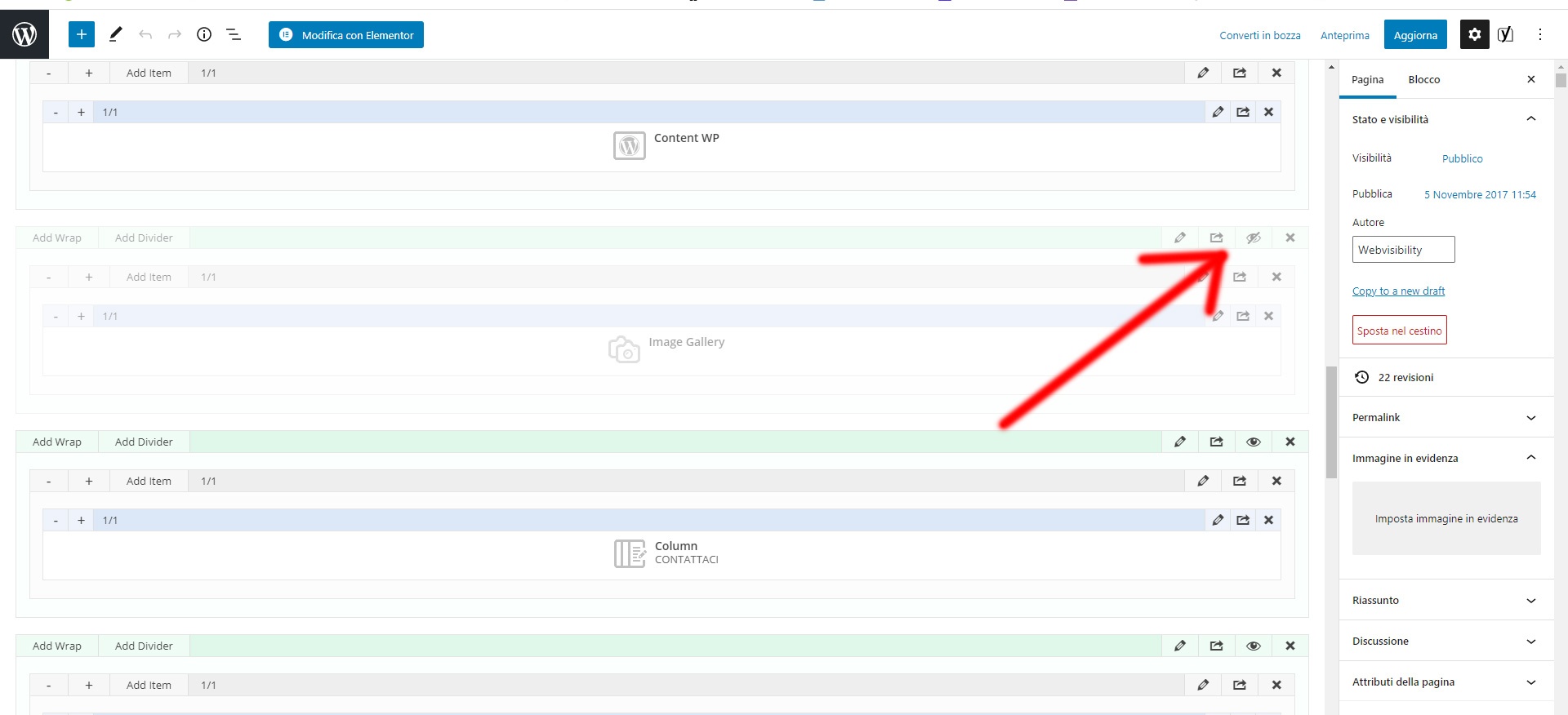The width and height of the screenshot is (1568, 715).
Task: Delete the Column CONTATTACI item
Action: (1268, 520)
